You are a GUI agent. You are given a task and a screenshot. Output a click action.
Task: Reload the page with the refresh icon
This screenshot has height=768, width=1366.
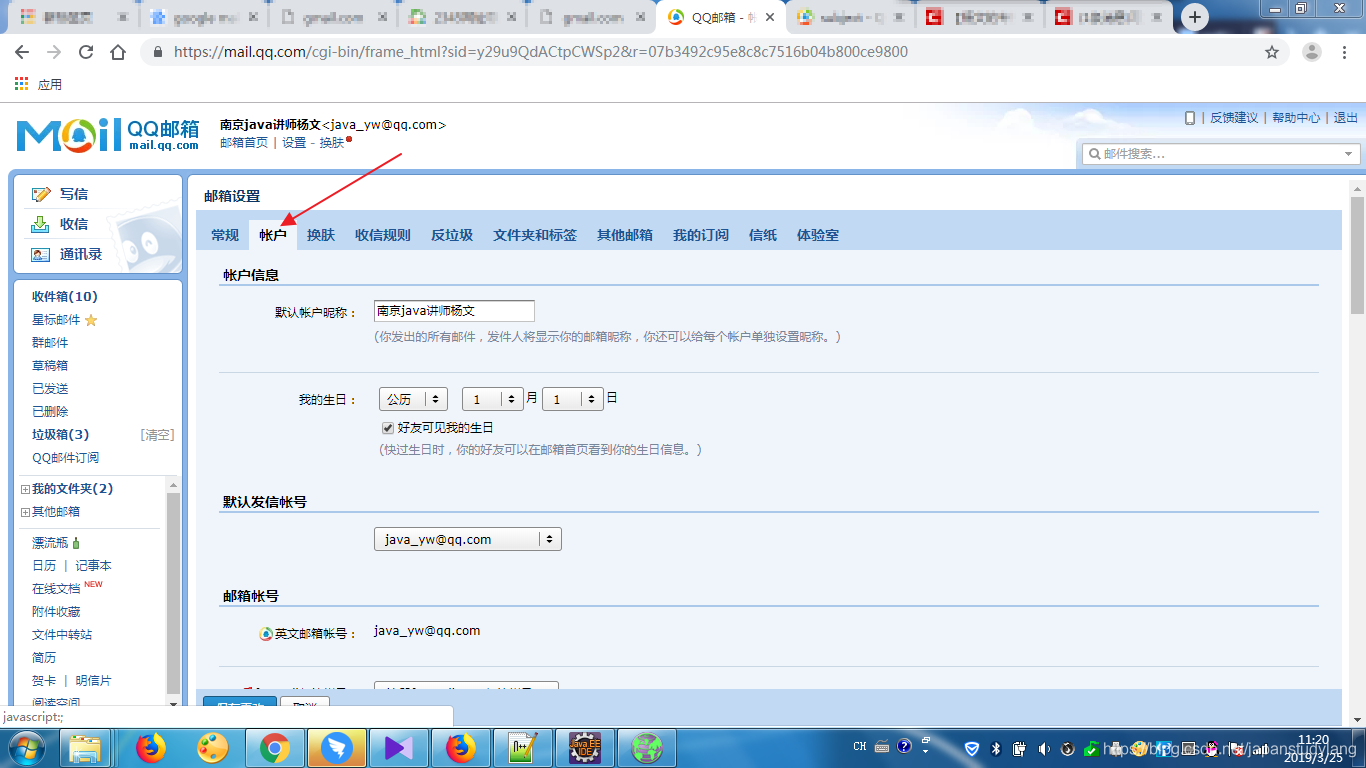point(86,52)
